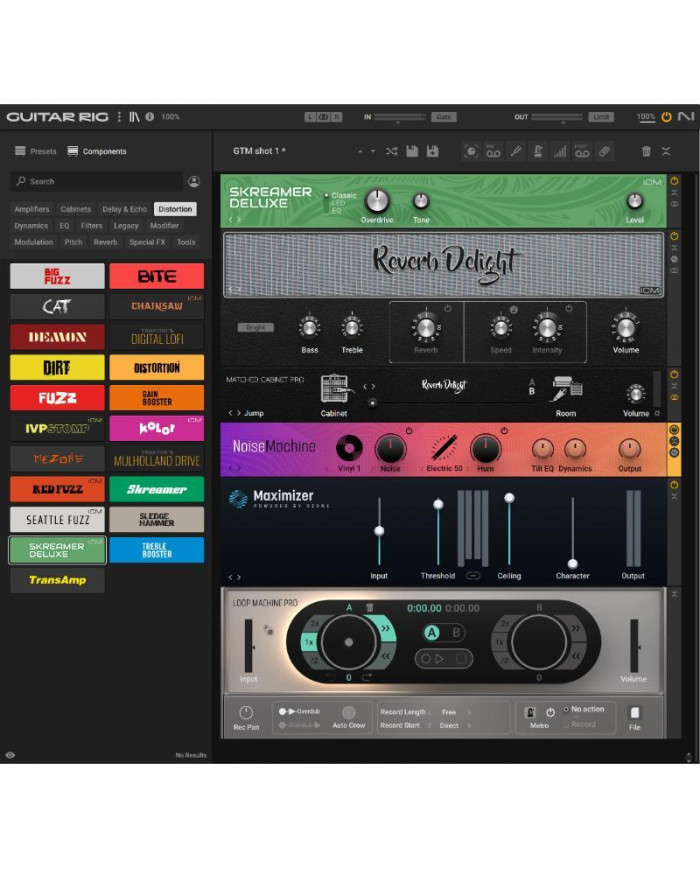
Task: Click the Matched Cabinet Pro cabinet icon
Action: coord(336,389)
